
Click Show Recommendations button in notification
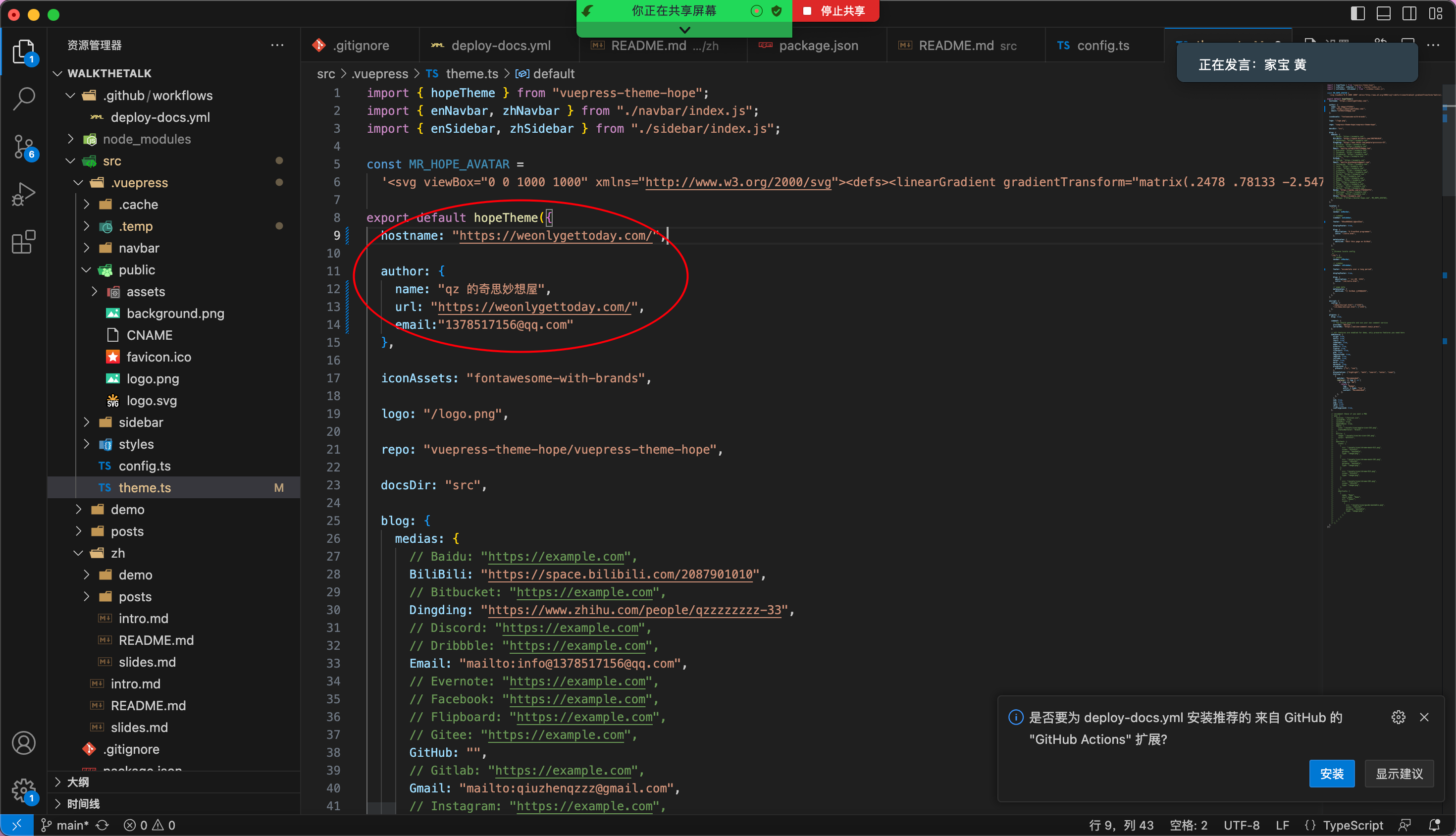tap(1399, 774)
